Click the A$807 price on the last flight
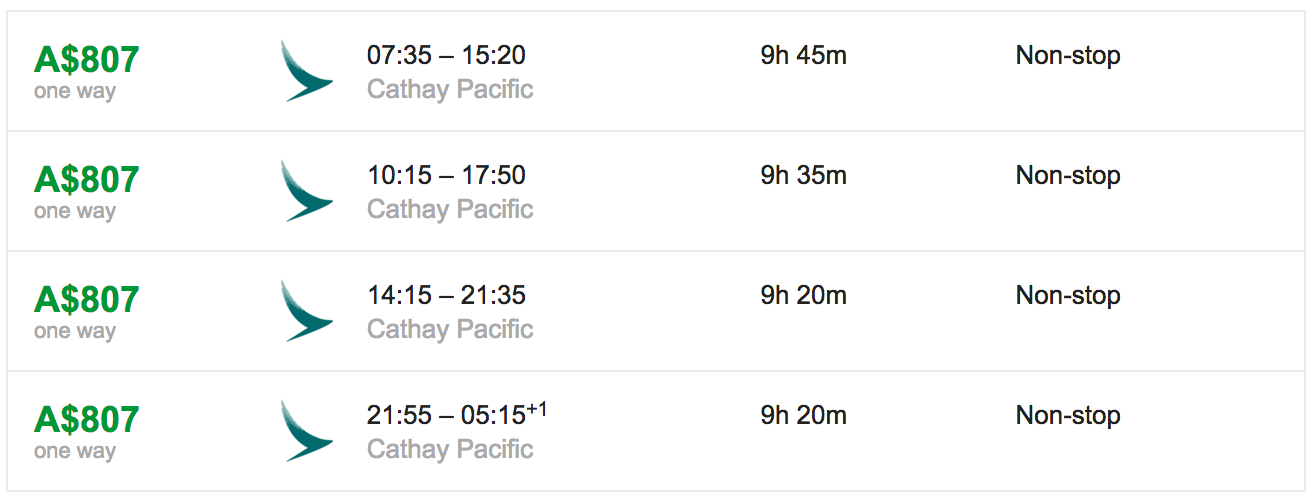 click(x=86, y=420)
